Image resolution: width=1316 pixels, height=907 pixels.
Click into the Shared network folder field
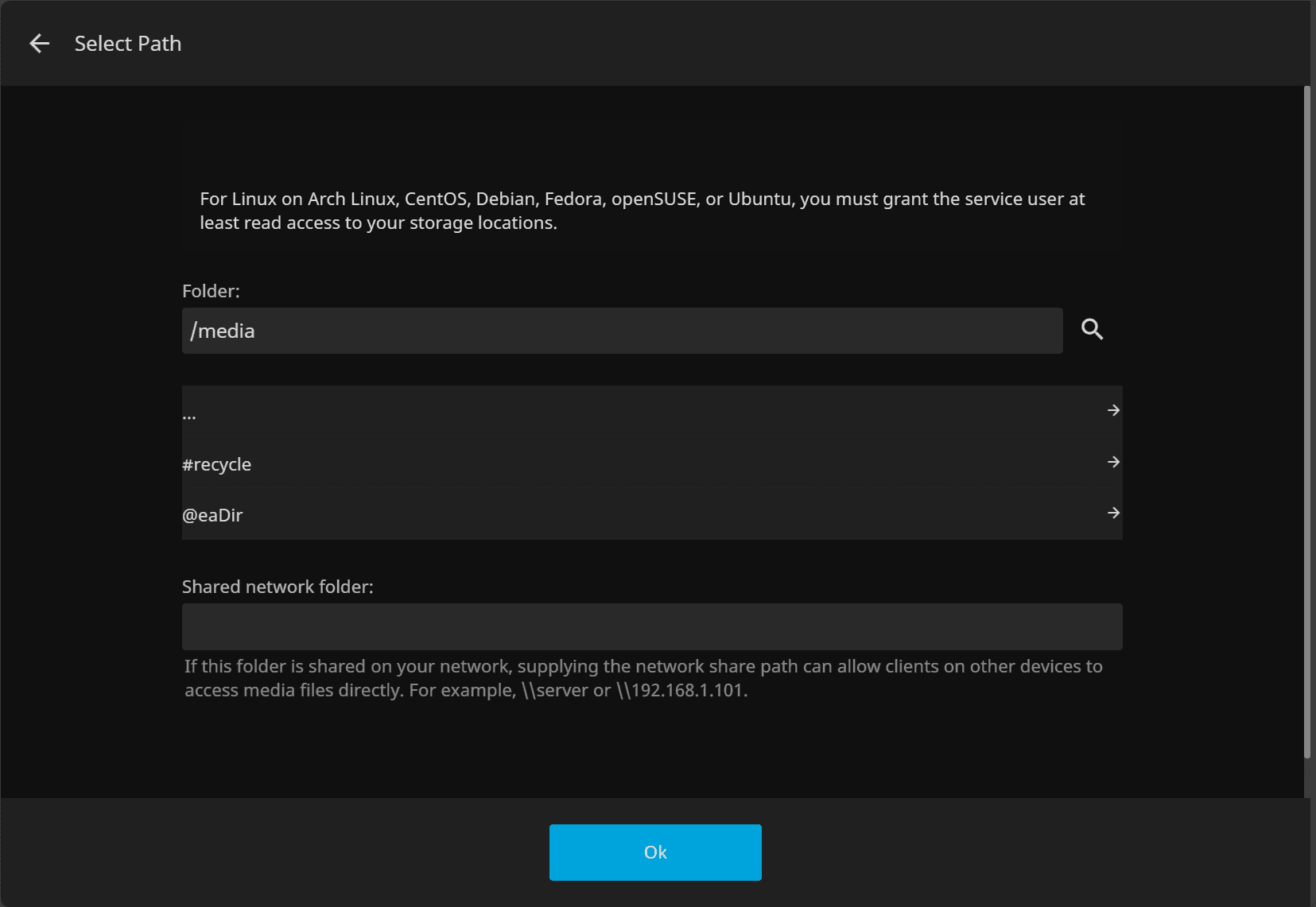pyautogui.click(x=652, y=626)
